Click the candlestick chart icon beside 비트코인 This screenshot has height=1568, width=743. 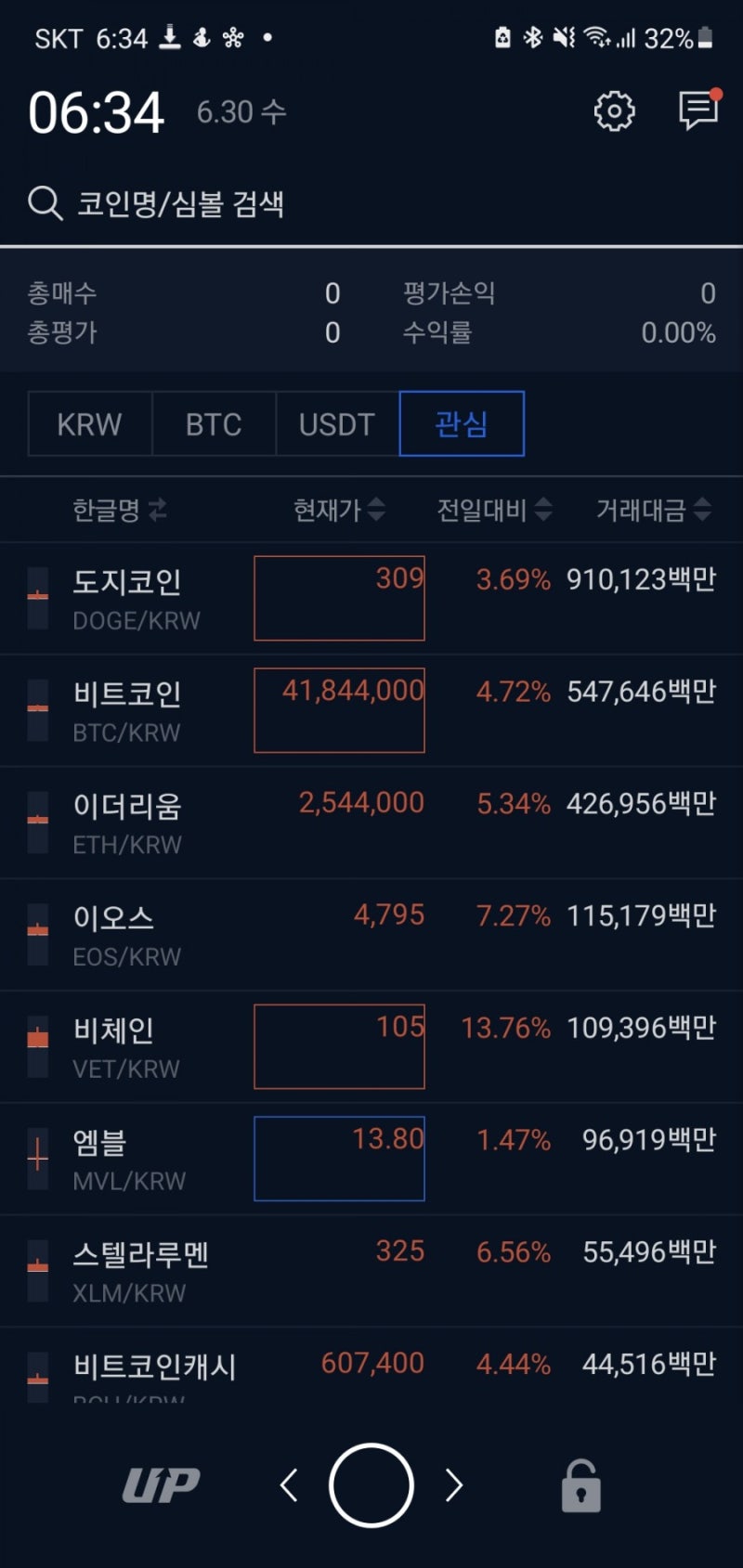pos(37,709)
